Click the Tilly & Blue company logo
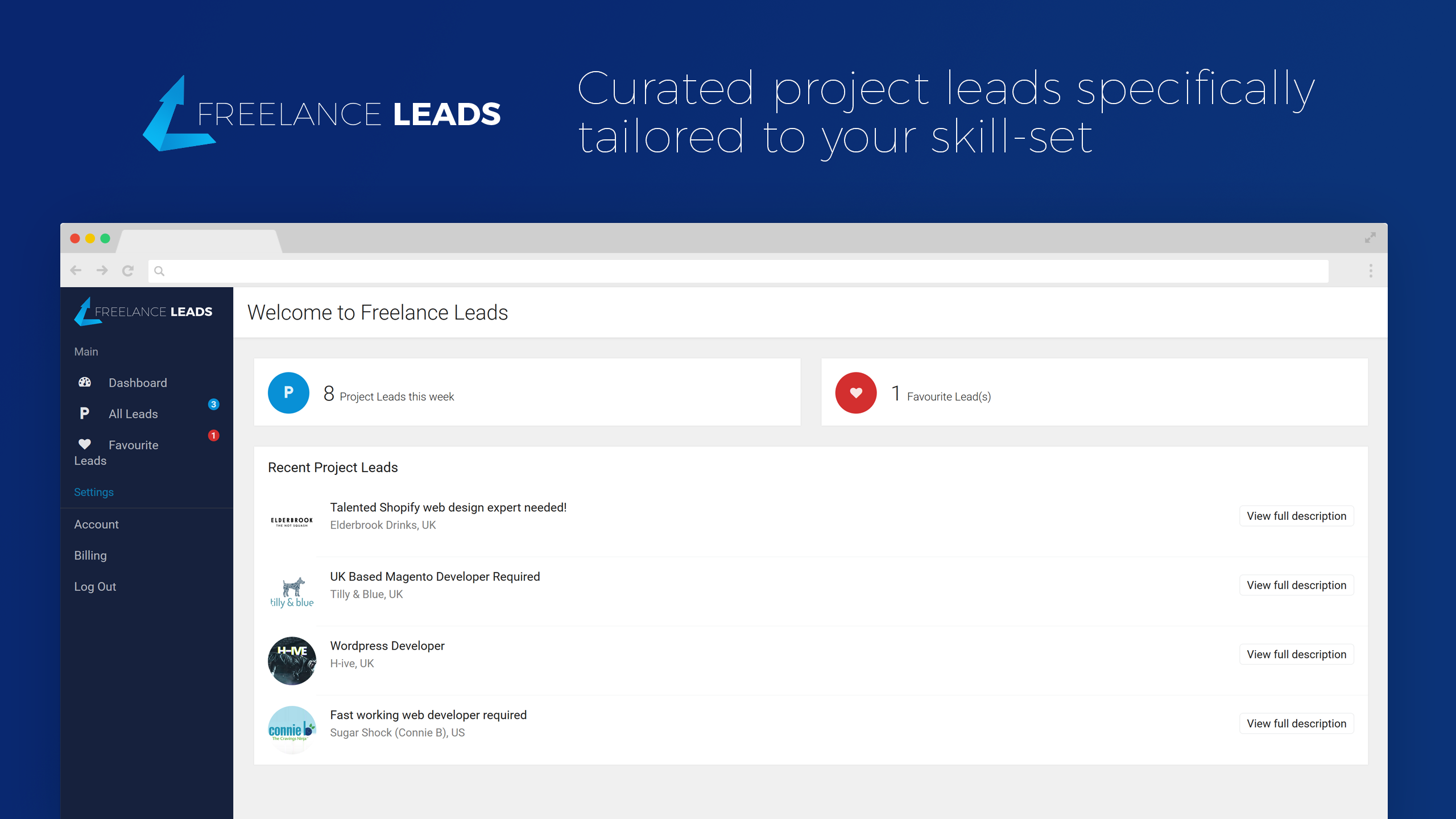The height and width of the screenshot is (819, 1456). pyautogui.click(x=292, y=592)
